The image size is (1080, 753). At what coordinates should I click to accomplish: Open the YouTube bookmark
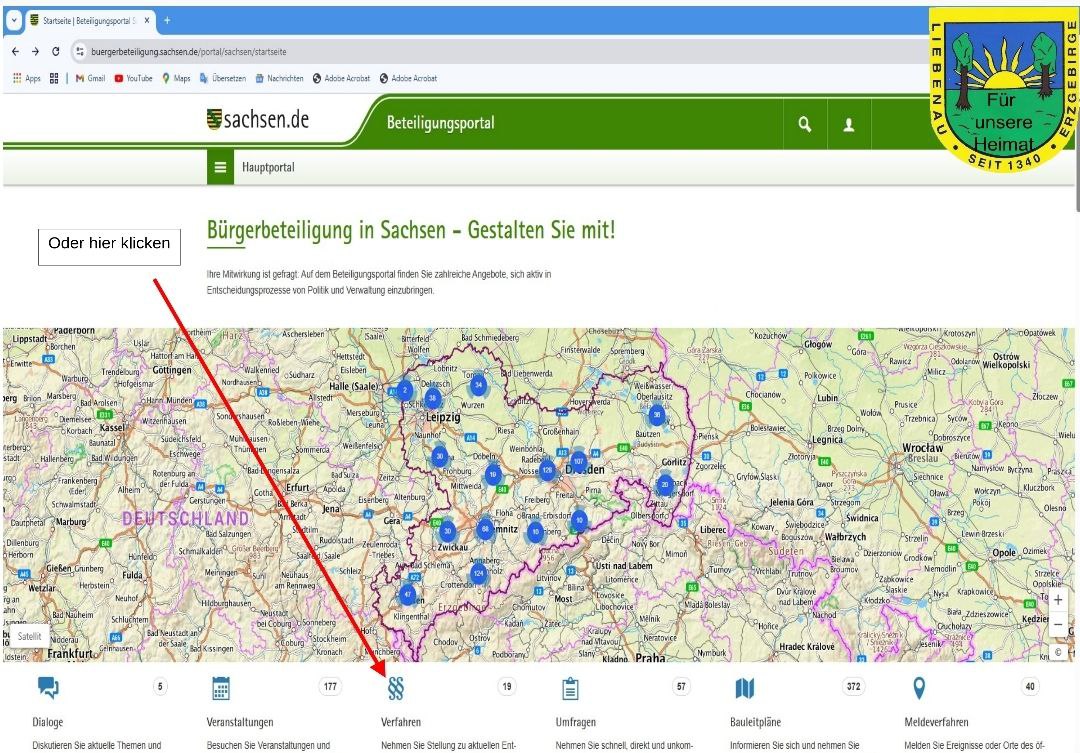coord(134,79)
